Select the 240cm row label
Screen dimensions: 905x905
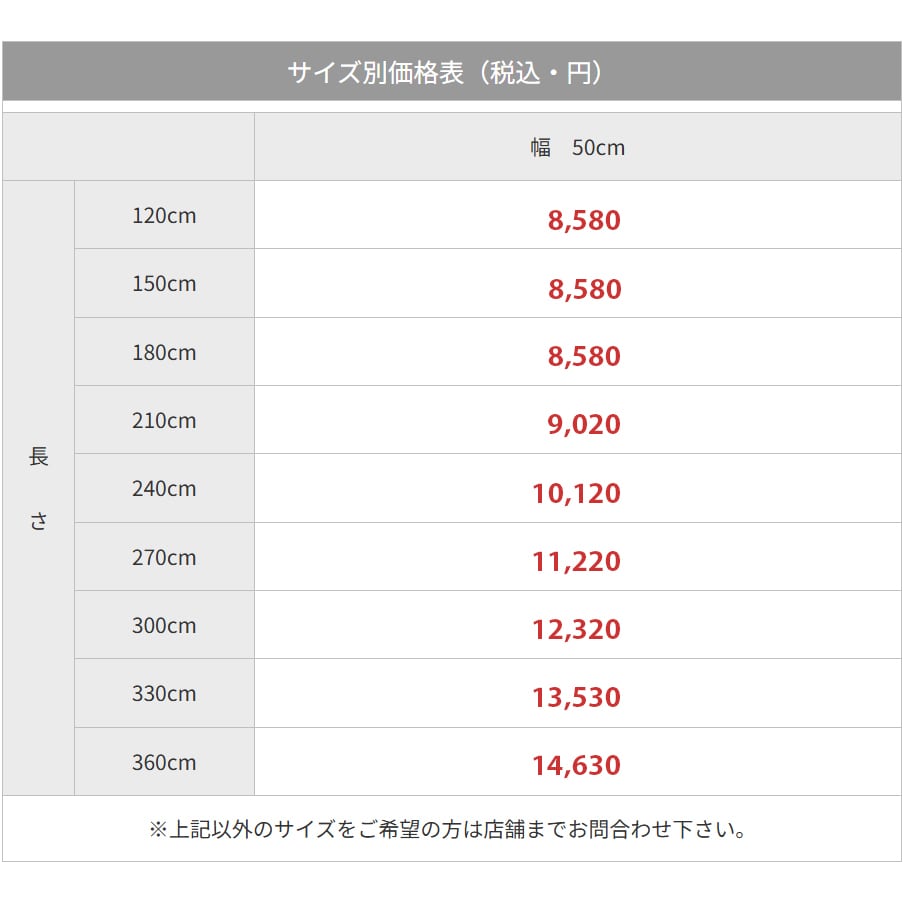coord(164,489)
